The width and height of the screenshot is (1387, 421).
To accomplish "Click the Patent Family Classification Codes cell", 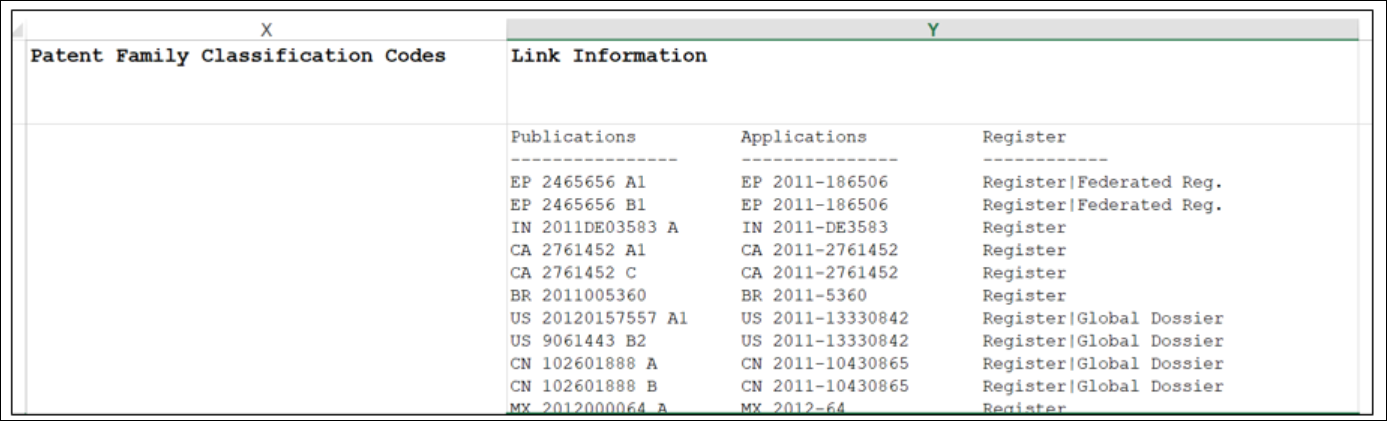I will (x=238, y=56).
